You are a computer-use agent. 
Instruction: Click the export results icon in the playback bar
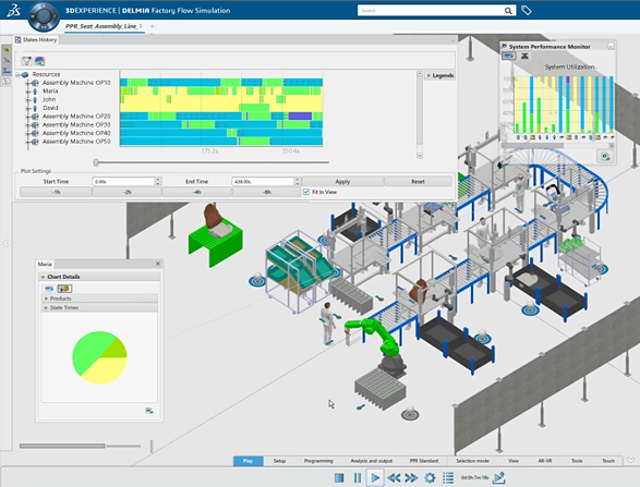click(x=499, y=478)
